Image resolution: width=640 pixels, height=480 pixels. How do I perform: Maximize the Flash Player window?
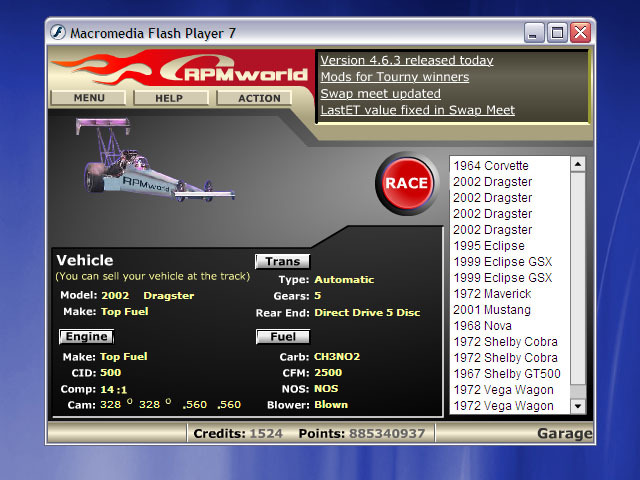coord(557,33)
